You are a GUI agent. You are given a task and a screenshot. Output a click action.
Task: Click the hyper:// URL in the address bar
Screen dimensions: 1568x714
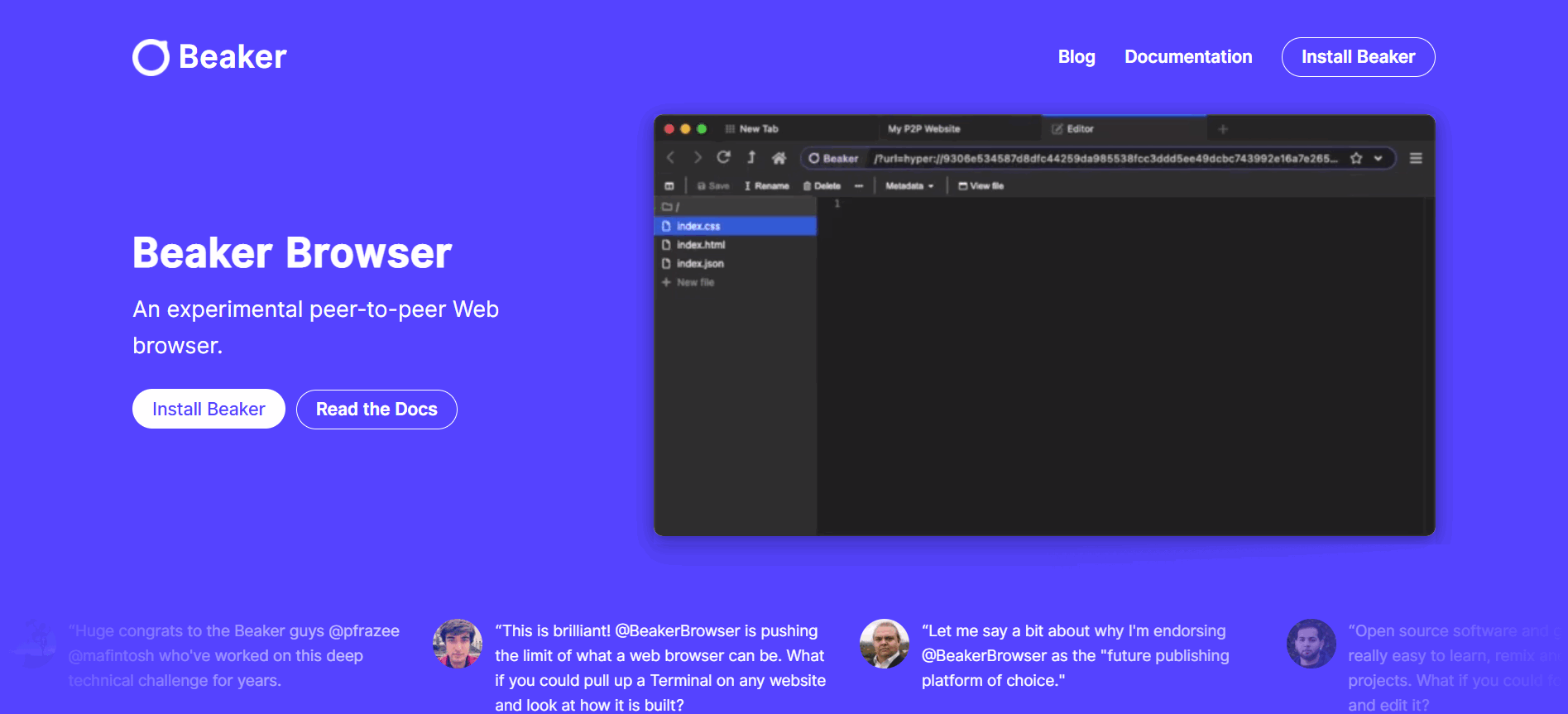[x=1105, y=158]
